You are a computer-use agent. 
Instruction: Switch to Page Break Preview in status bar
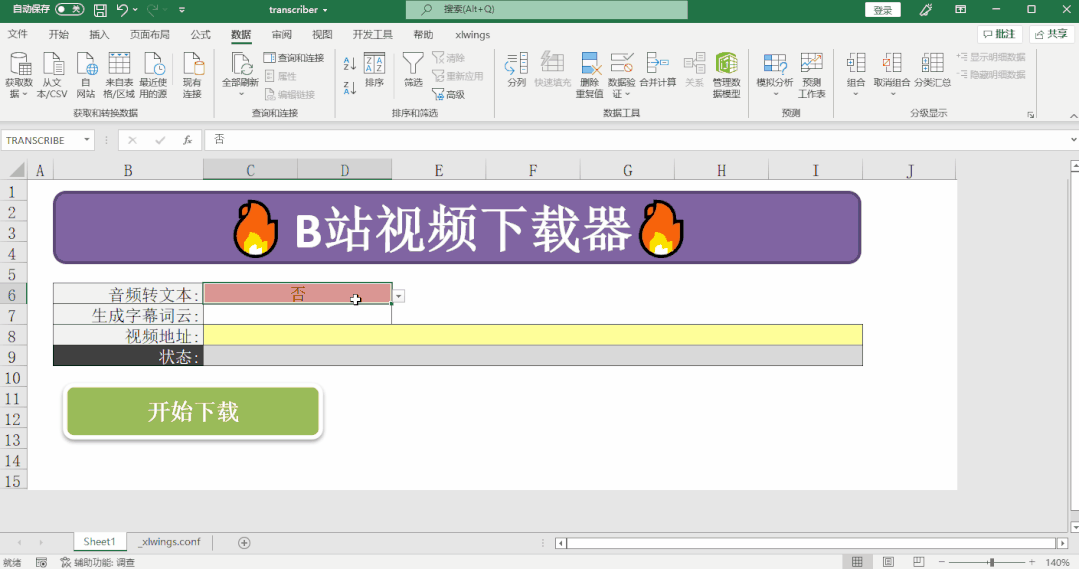tap(918, 561)
